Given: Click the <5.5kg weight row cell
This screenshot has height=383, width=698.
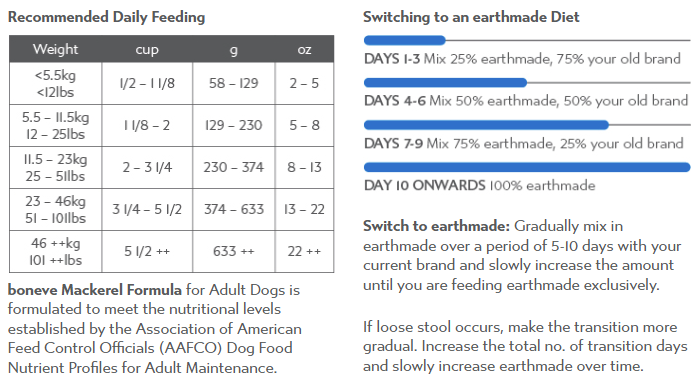Looking at the screenshot, I should pos(56,83).
